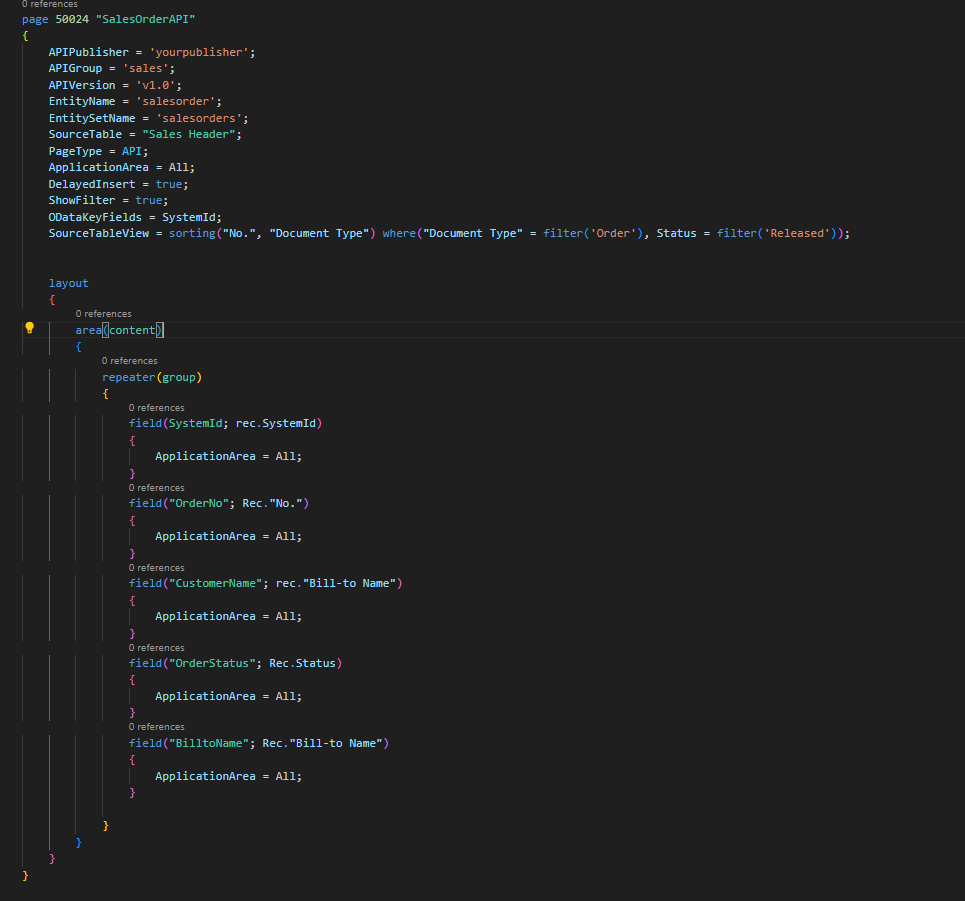
Task: Open the references CodeLens above the SystemId field
Action: coord(156,408)
